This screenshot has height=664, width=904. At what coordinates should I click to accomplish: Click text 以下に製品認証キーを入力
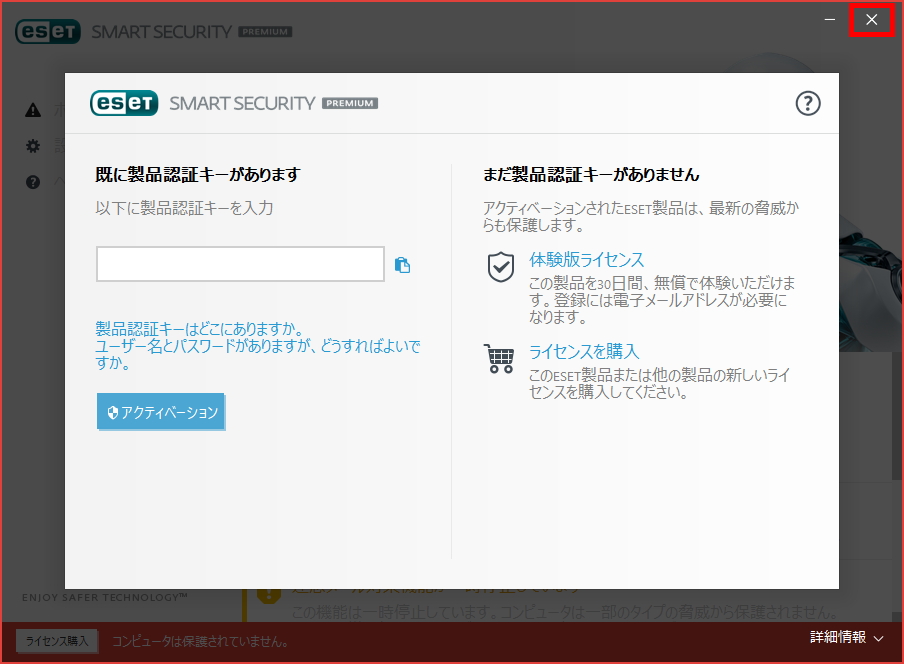[184, 208]
